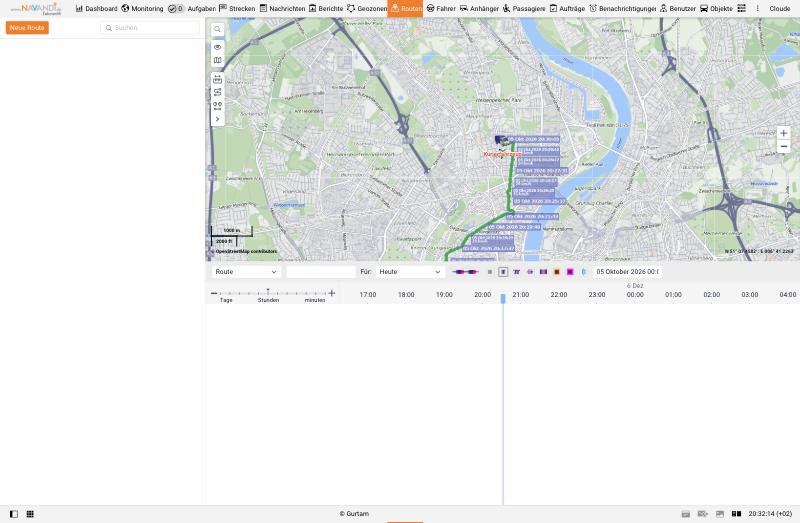Viewport: 800px width, 523px height.
Task: Click the distance measuring tool on the map
Action: (x=217, y=80)
